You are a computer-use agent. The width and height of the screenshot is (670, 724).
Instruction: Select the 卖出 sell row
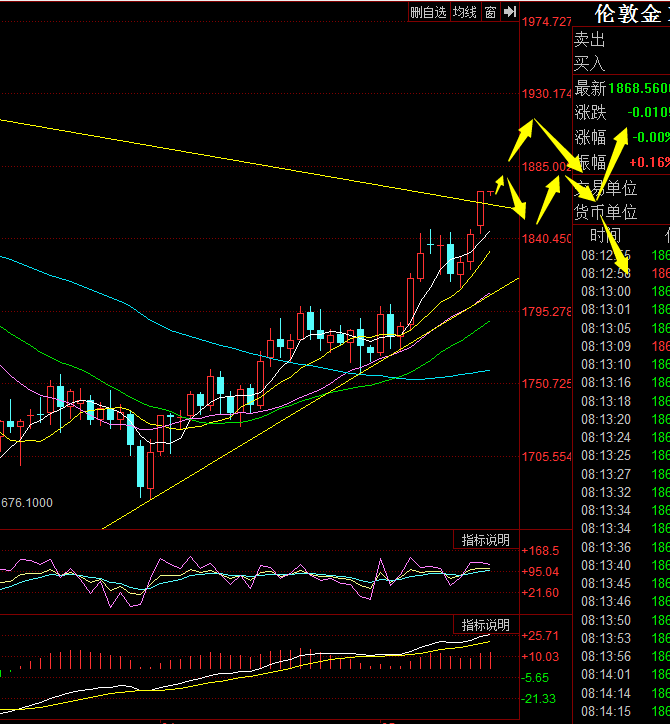point(590,40)
